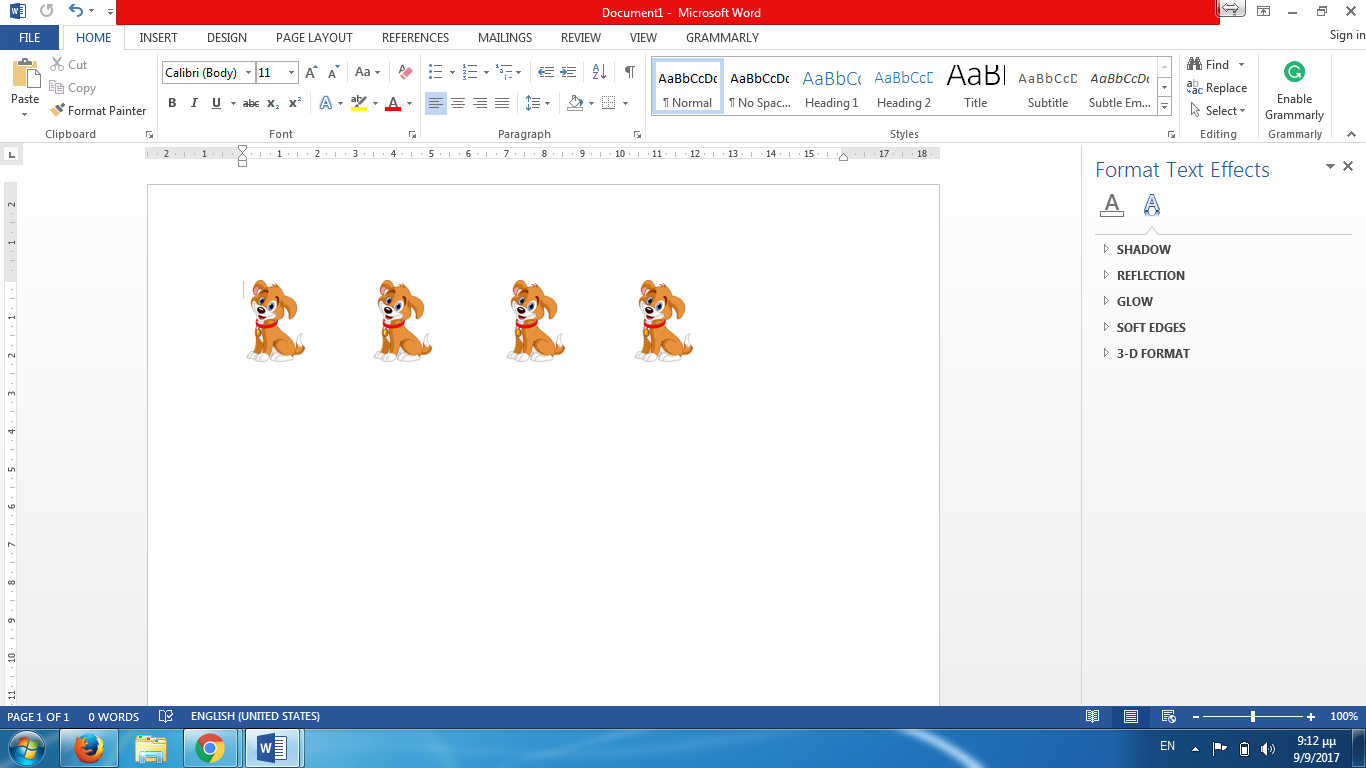Apply red font color

click(393, 103)
